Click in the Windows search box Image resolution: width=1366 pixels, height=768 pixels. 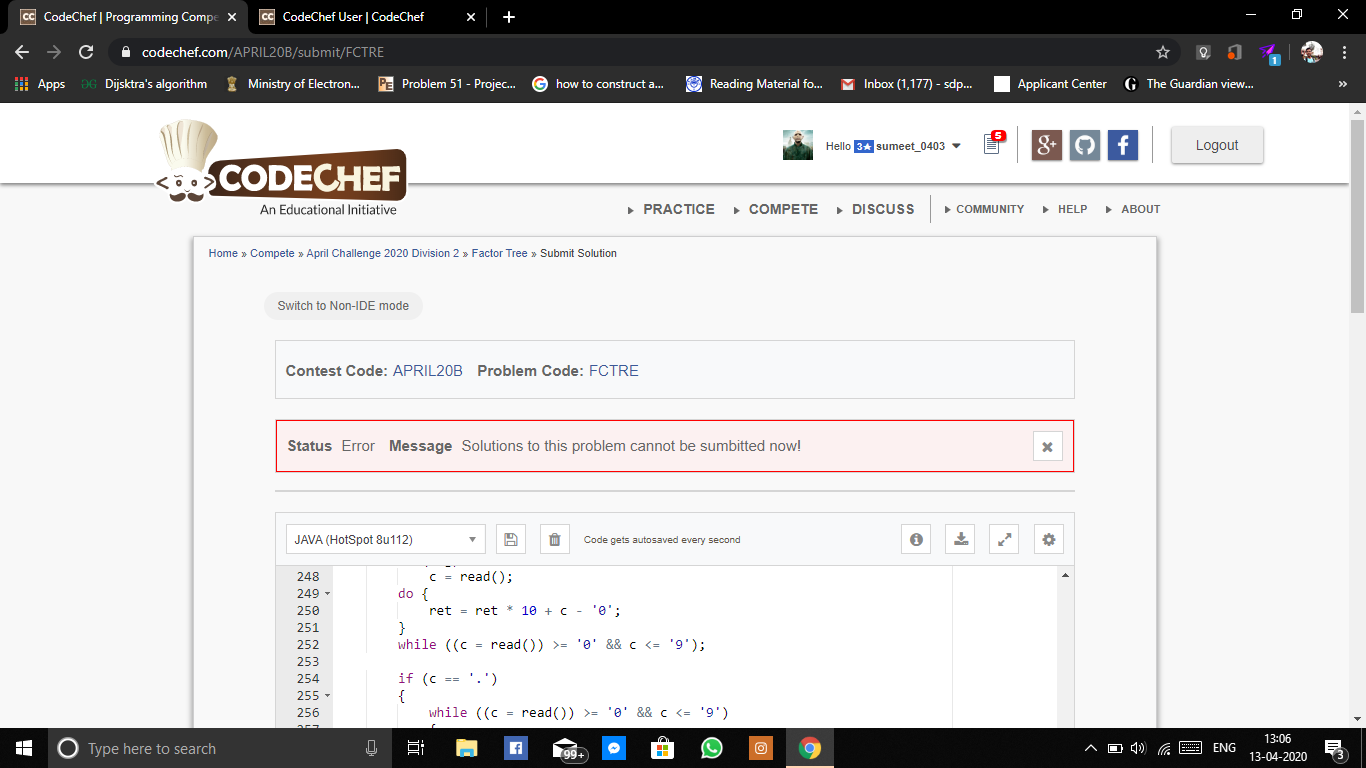(220, 748)
